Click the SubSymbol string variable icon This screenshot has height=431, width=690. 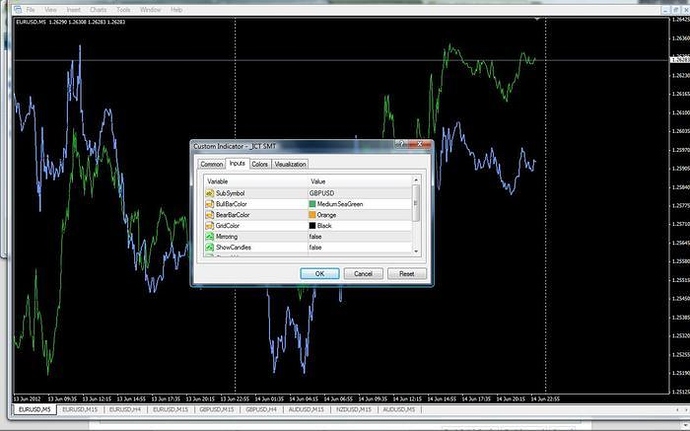click(x=209, y=193)
